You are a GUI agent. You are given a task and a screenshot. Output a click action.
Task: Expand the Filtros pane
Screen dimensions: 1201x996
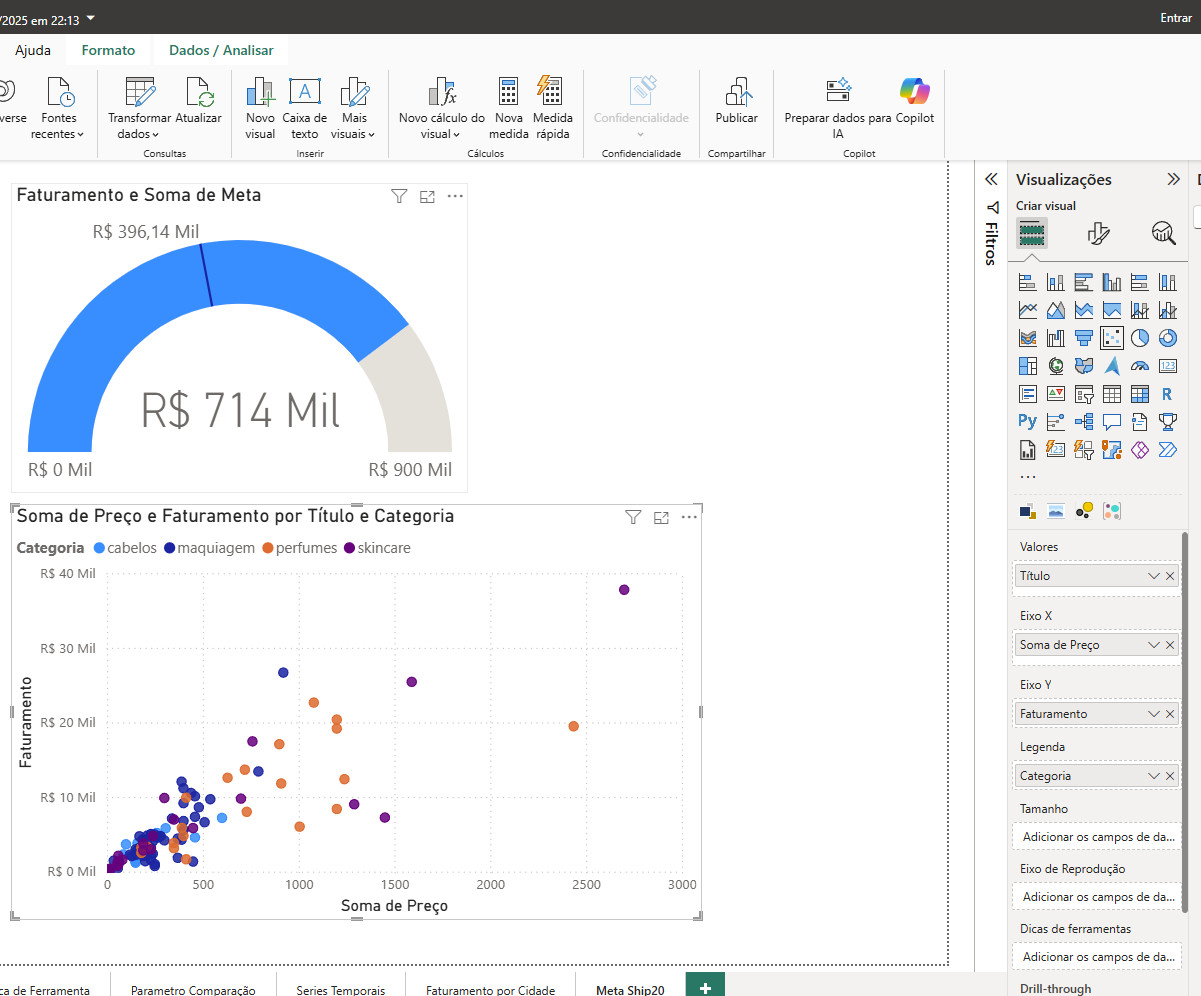tap(991, 179)
